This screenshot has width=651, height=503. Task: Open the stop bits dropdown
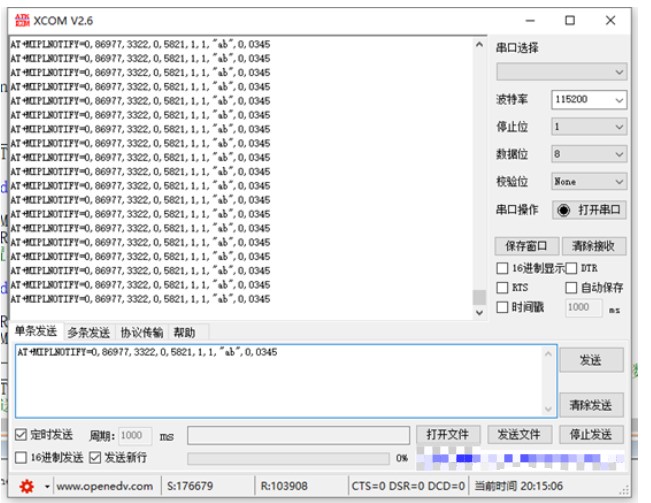pos(589,127)
